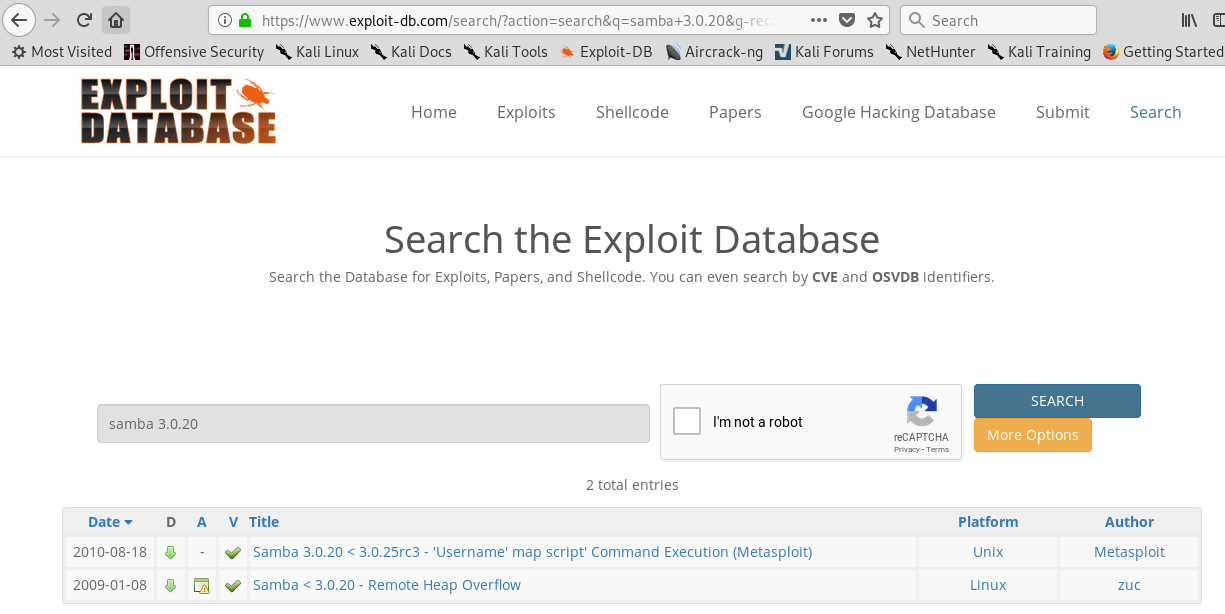Click the green padlock security icon
The image size is (1225, 614).
click(x=244, y=20)
